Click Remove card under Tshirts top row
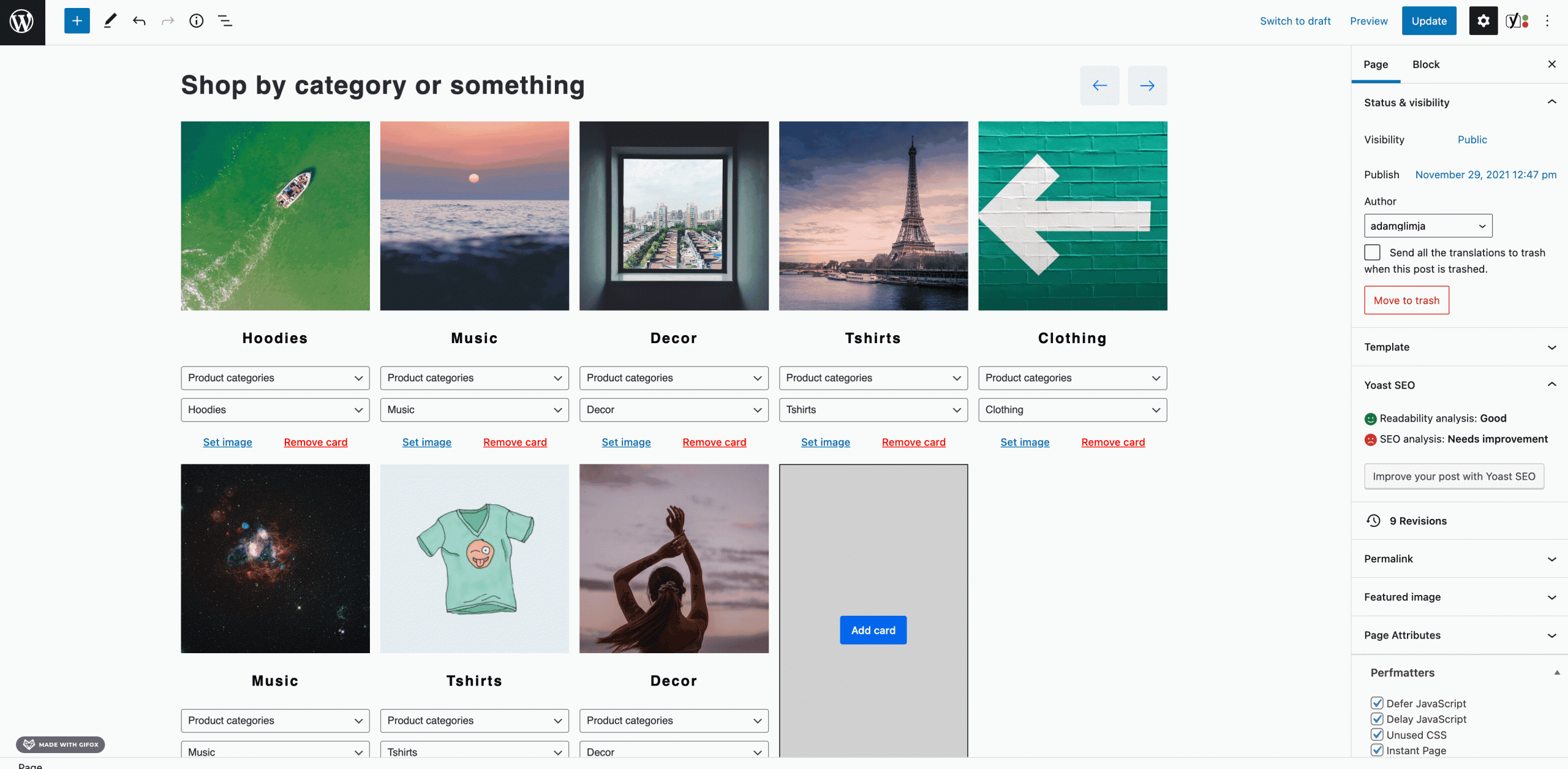 coord(914,442)
